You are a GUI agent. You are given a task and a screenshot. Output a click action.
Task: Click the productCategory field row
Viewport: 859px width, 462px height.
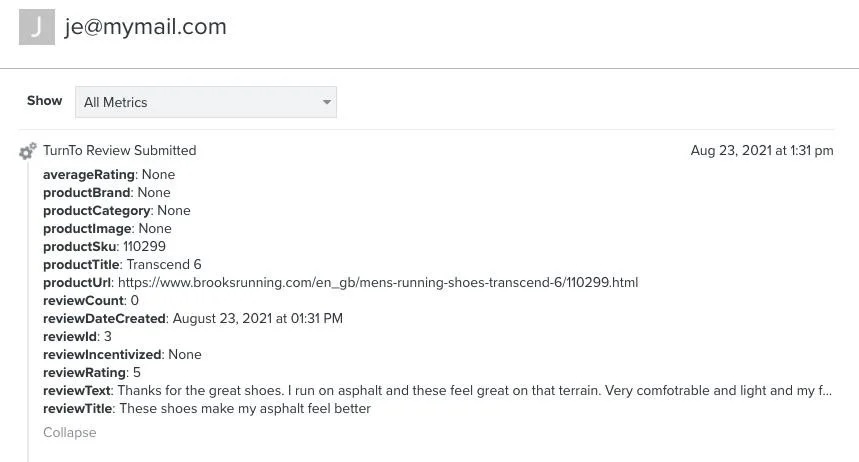point(116,210)
